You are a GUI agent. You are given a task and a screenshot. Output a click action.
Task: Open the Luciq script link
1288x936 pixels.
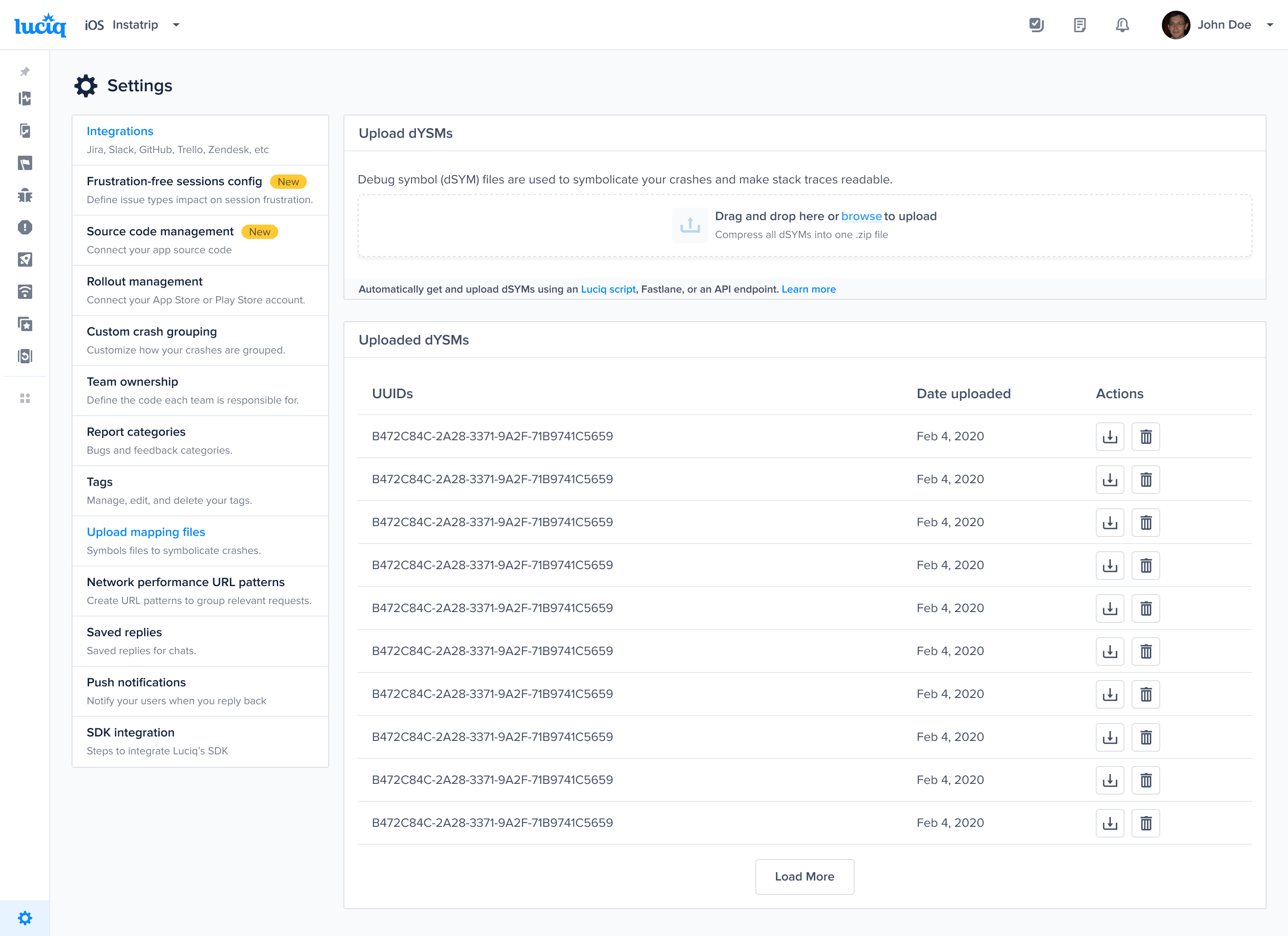pos(608,289)
